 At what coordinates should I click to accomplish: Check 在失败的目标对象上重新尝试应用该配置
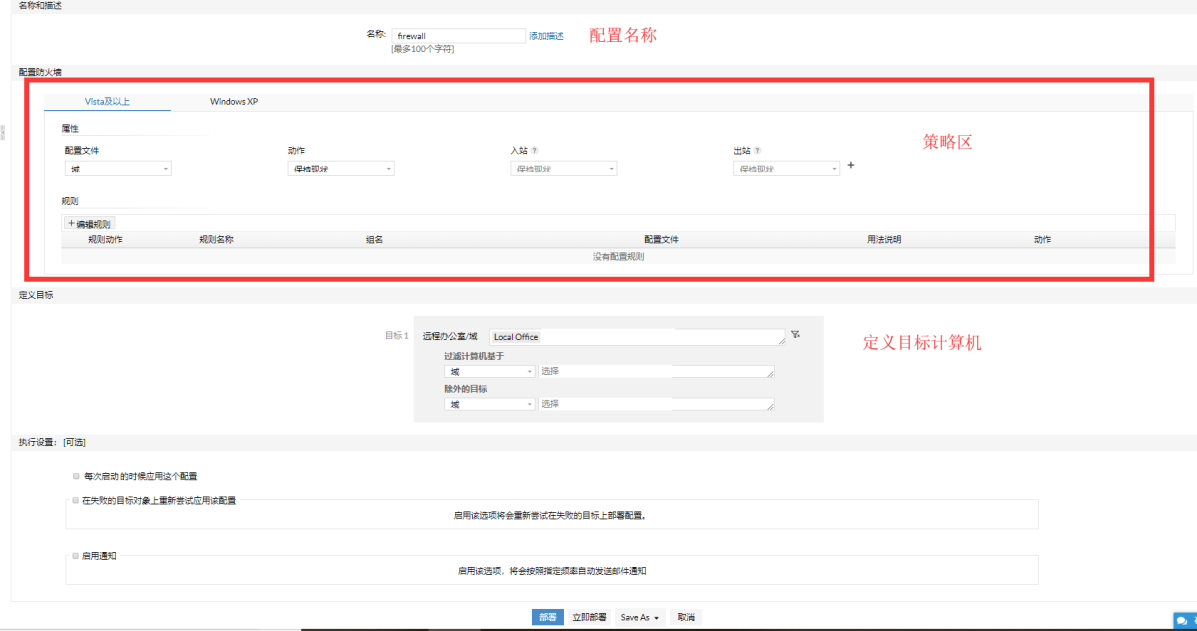[76, 501]
